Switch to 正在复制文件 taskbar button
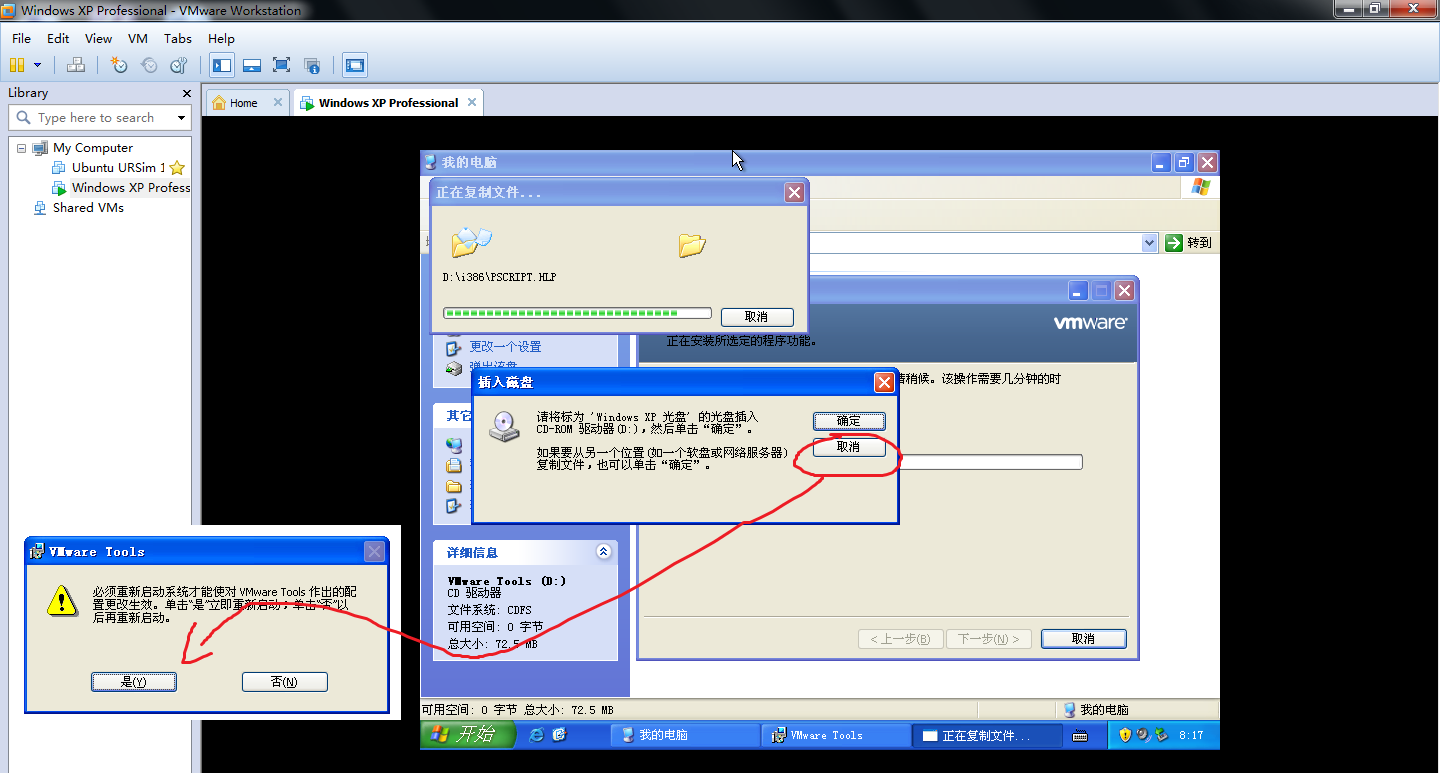1440x773 pixels. (x=988, y=735)
